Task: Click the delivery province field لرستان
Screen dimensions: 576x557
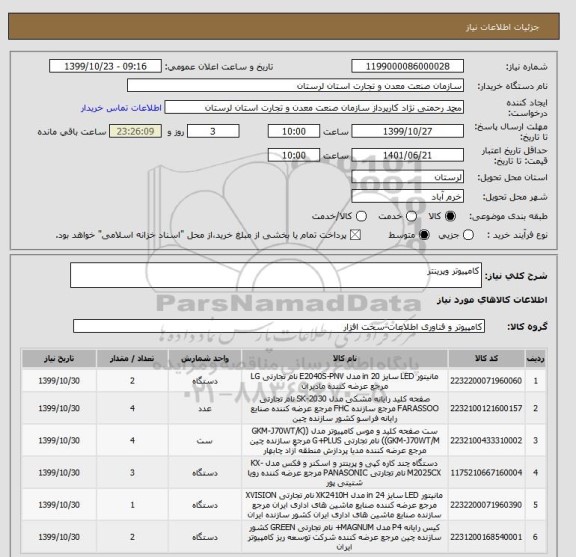Action: [407, 177]
